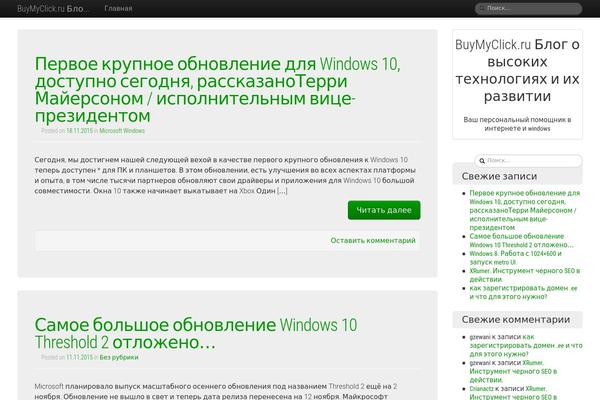Open post title Первое крупное обновление для Windows 10

[x=217, y=90]
